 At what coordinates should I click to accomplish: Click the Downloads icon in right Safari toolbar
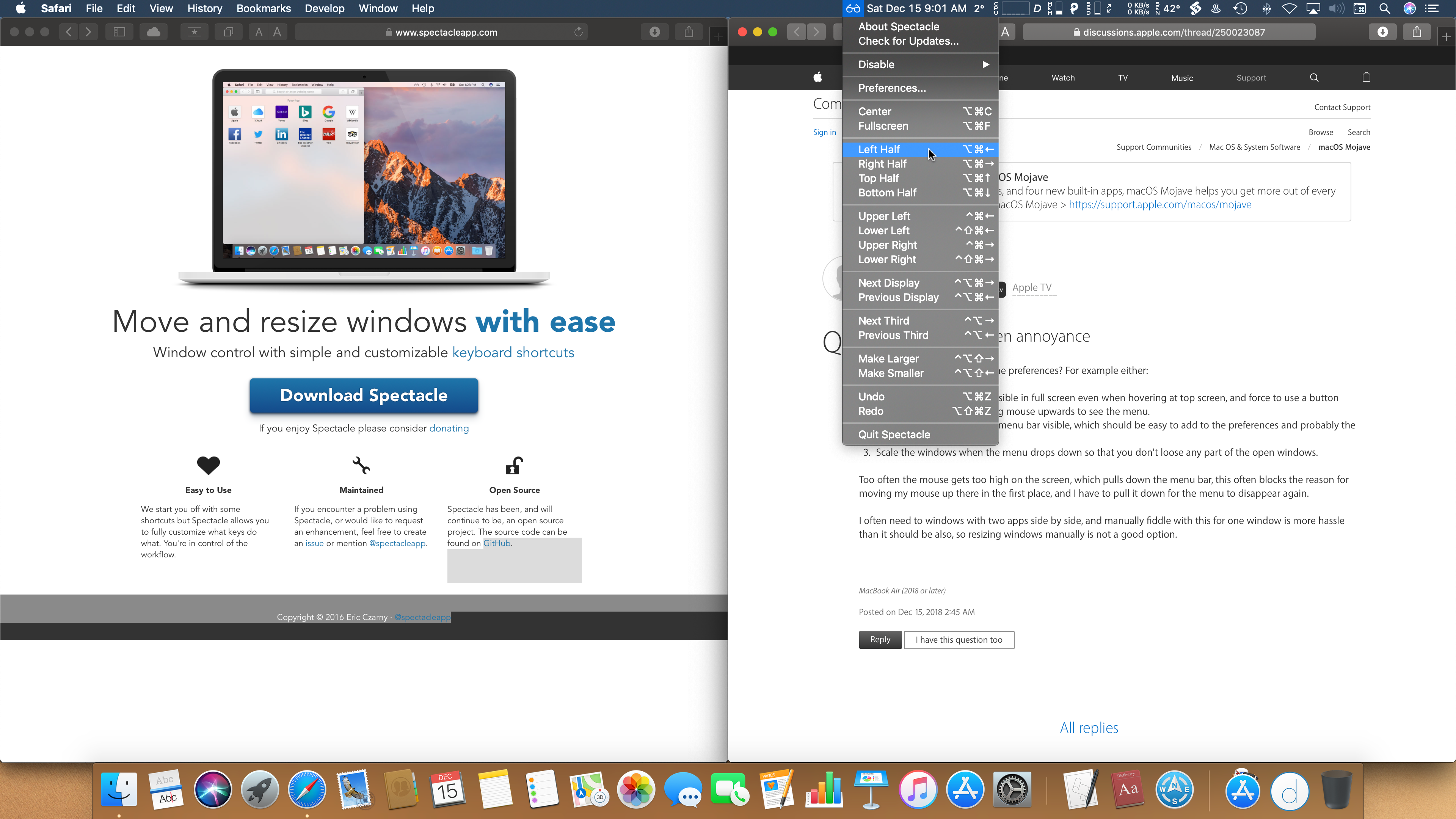(1382, 32)
